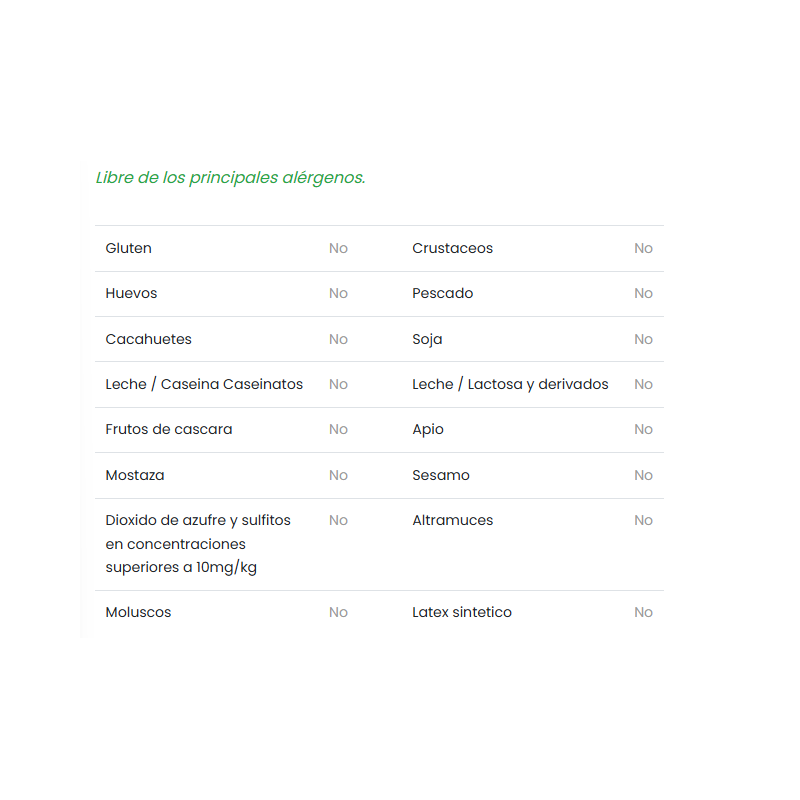Click the 'No' value beside Latex sintetico
This screenshot has height=800, width=800.
(643, 612)
